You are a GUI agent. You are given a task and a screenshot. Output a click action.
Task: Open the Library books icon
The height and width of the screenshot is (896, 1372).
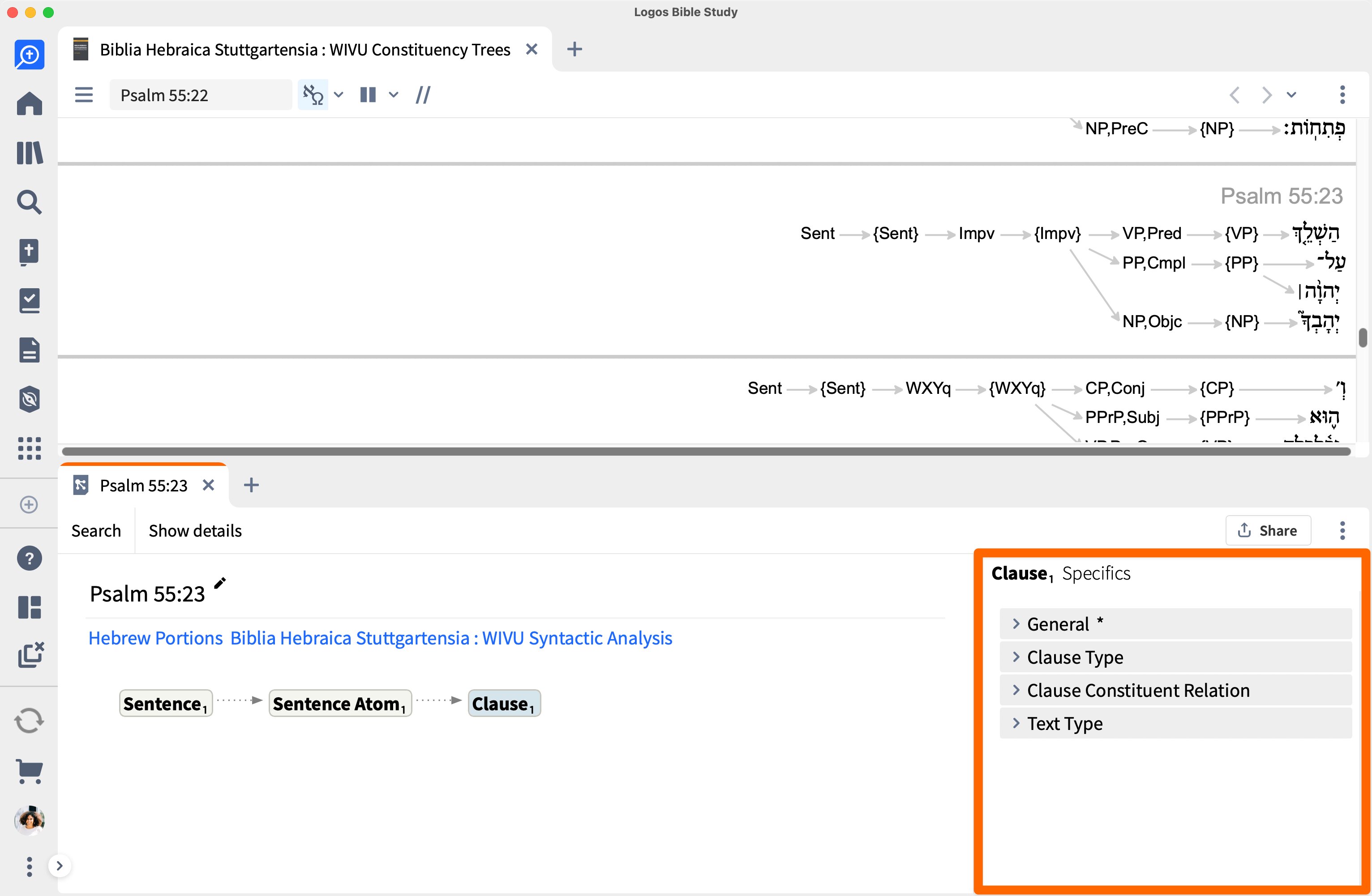[30, 153]
